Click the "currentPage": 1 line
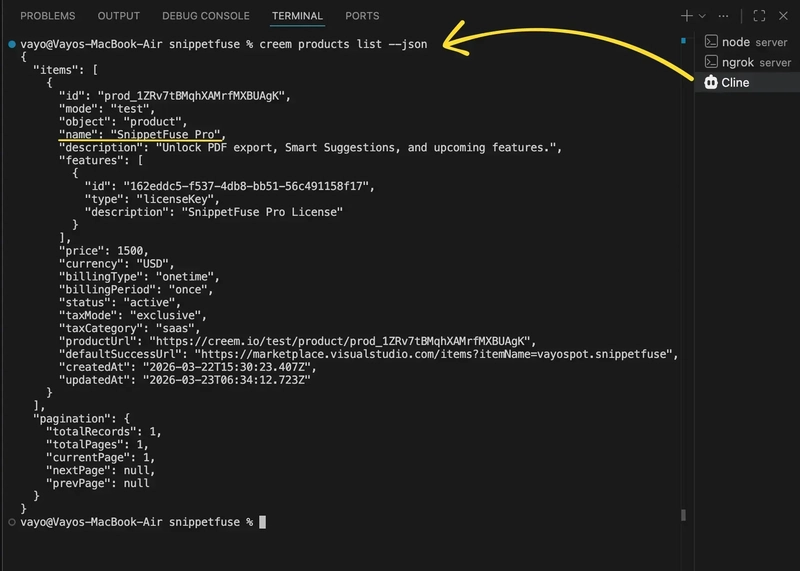Viewport: 800px width, 571px height. (101, 457)
